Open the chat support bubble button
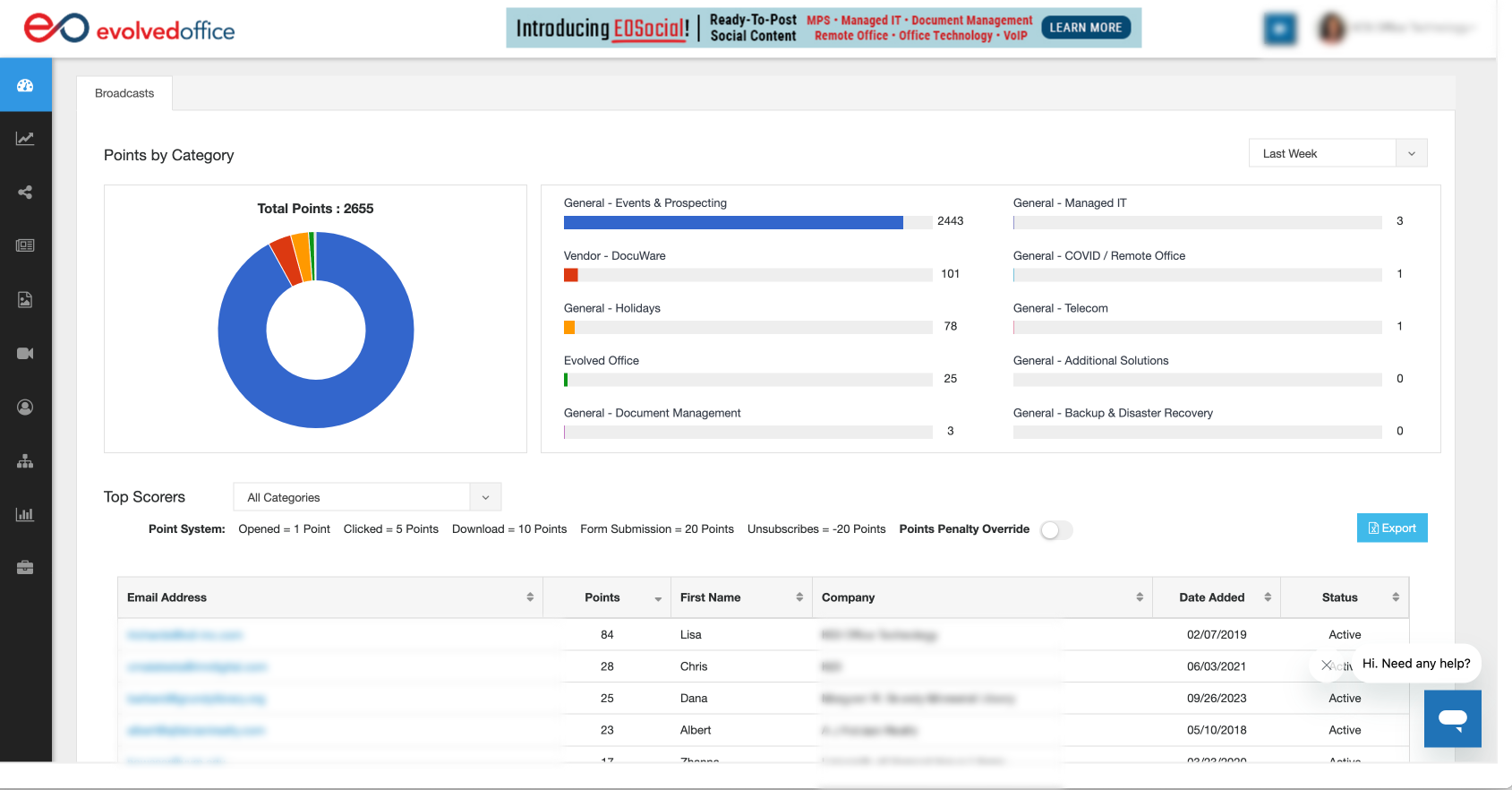The width and height of the screenshot is (1512, 790). [1452, 717]
